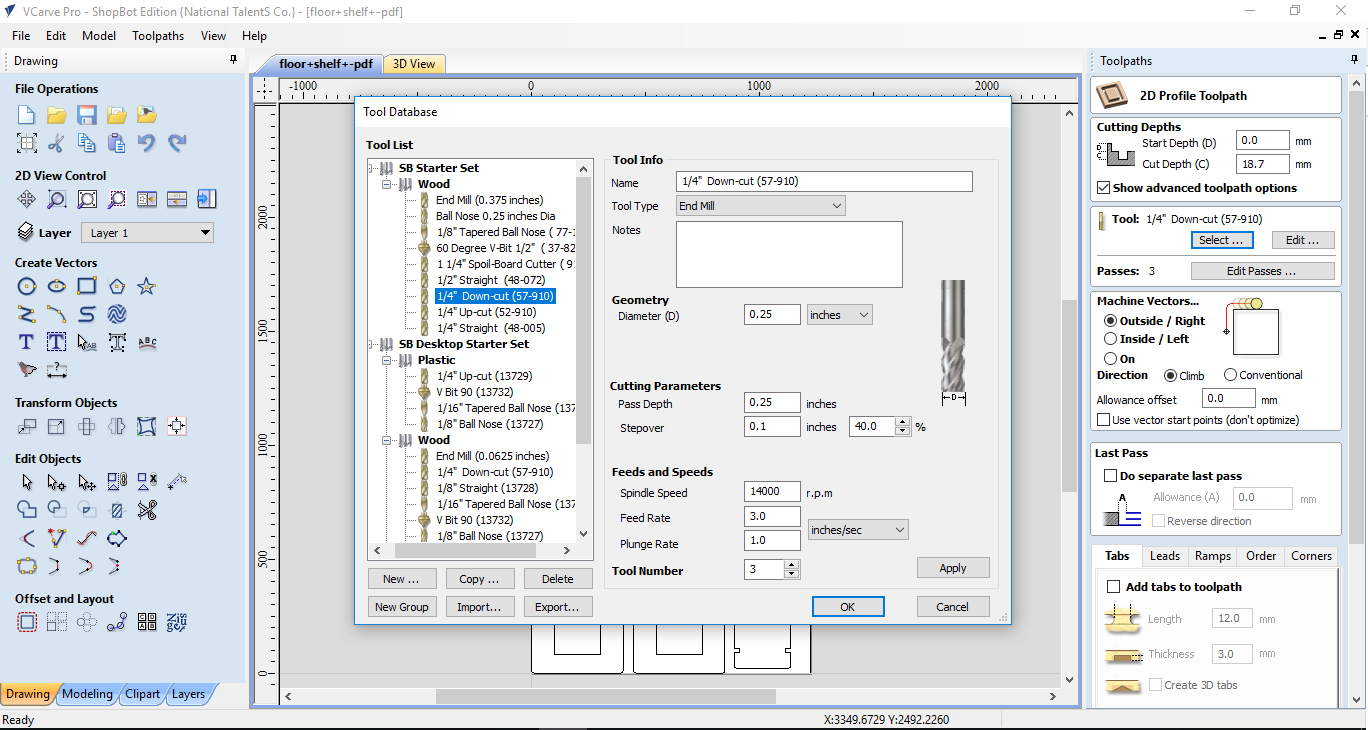Image resolution: width=1368 pixels, height=730 pixels.
Task: Select the Draw Star tool
Action: click(147, 287)
